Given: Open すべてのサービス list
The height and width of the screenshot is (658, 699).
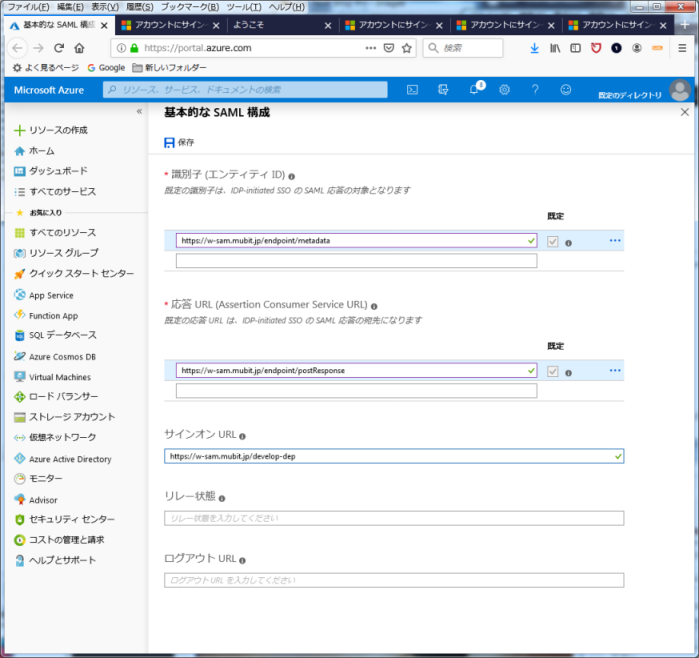Looking at the screenshot, I should click(55, 192).
